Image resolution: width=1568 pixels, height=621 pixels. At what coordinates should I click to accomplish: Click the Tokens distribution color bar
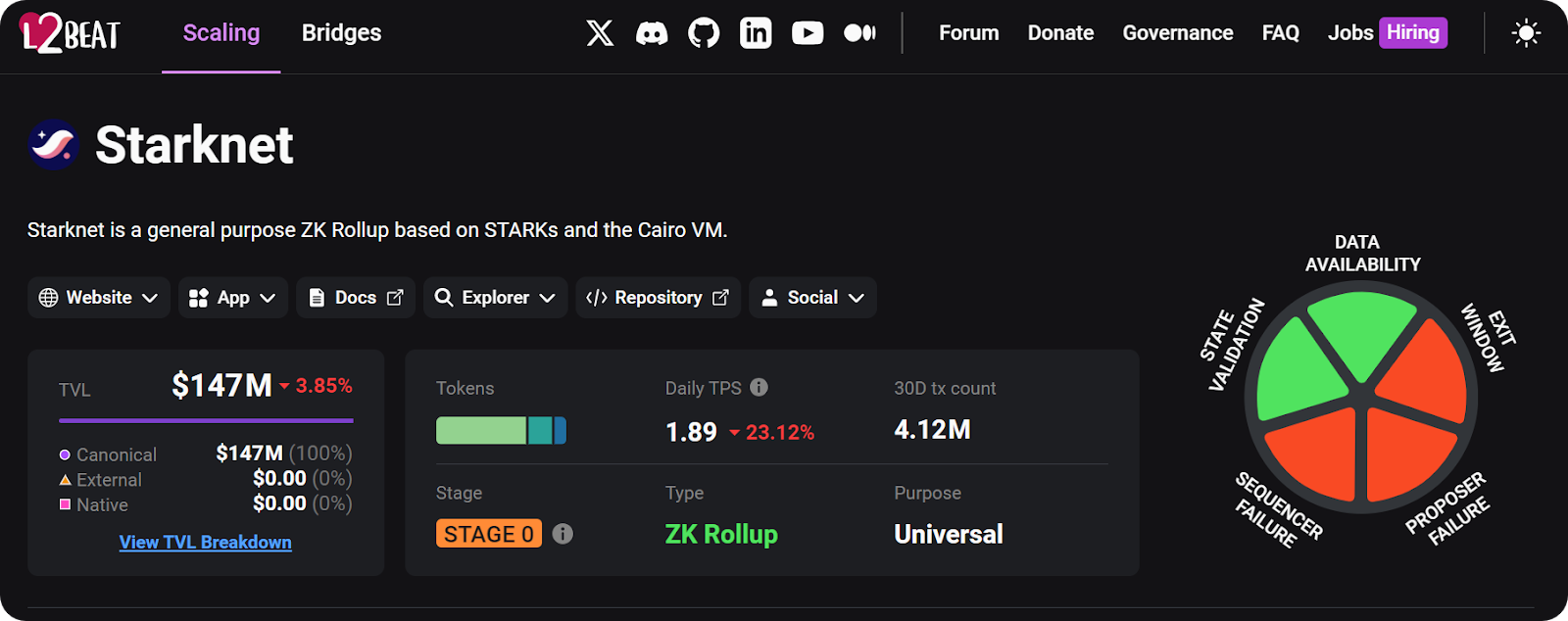pos(501,430)
